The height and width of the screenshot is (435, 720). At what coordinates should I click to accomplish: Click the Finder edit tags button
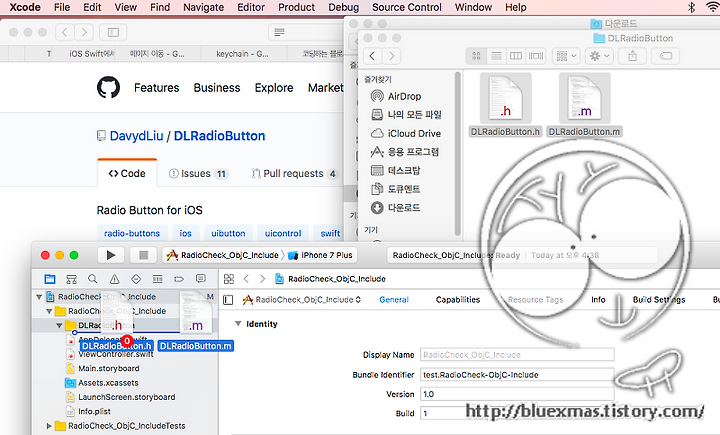click(x=666, y=56)
